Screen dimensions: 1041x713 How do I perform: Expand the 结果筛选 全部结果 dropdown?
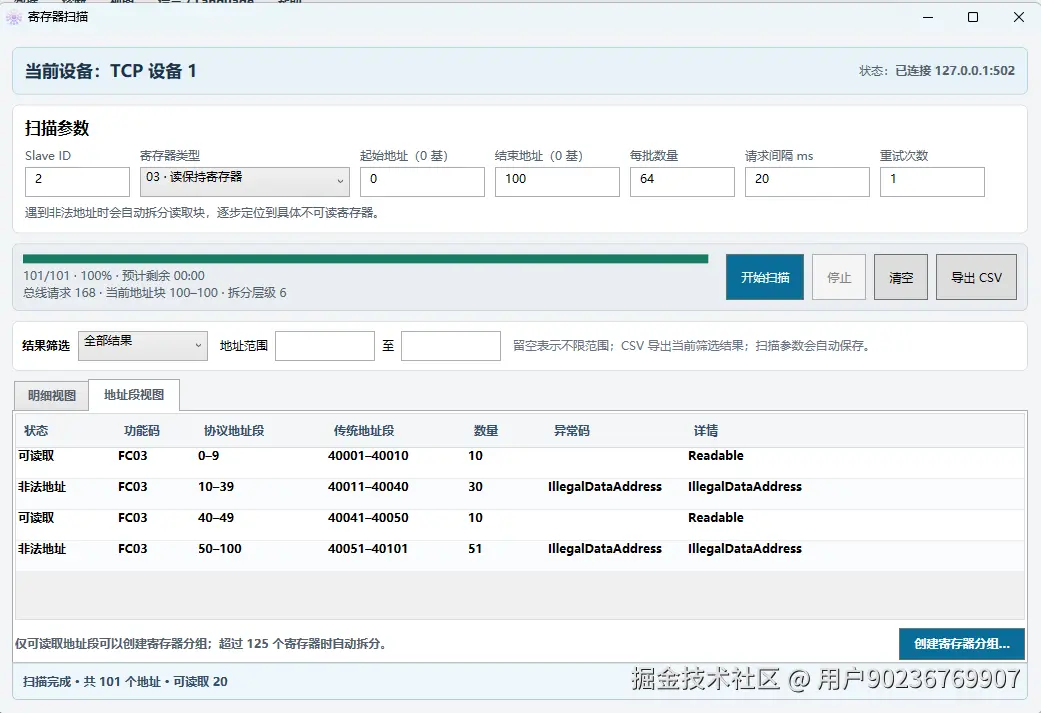point(143,346)
